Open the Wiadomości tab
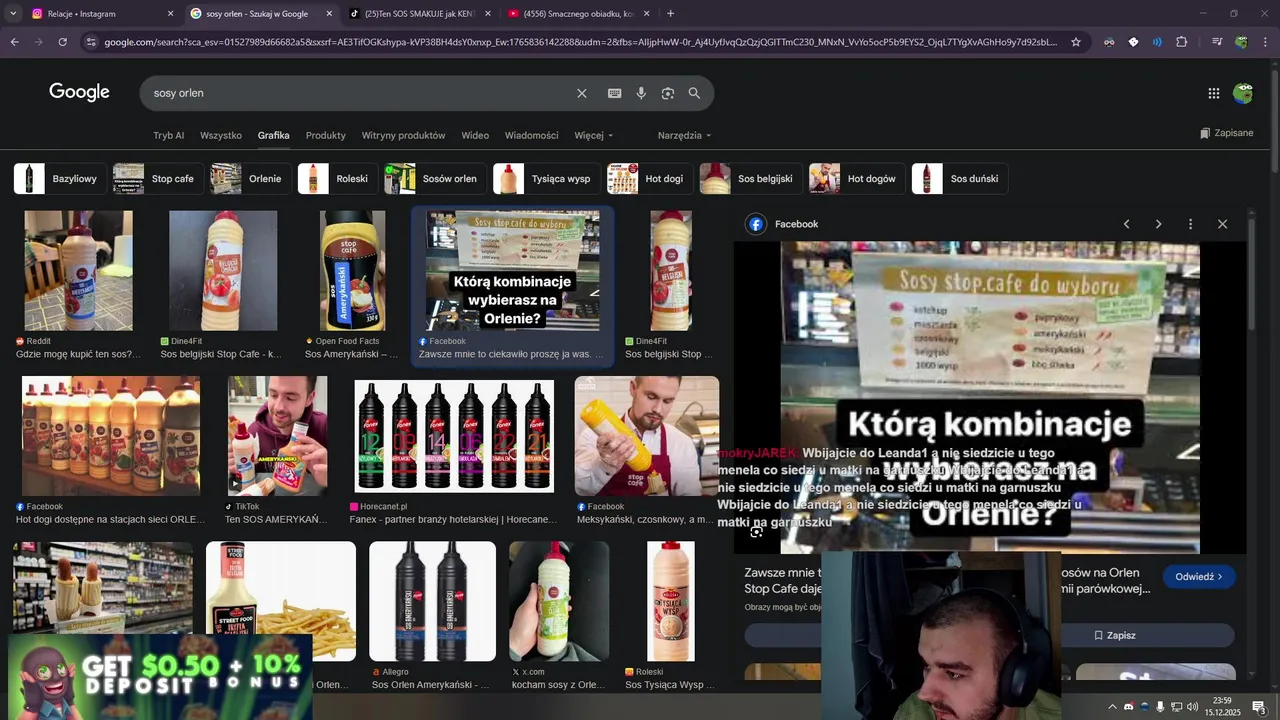The width and height of the screenshot is (1280, 720). (x=532, y=135)
